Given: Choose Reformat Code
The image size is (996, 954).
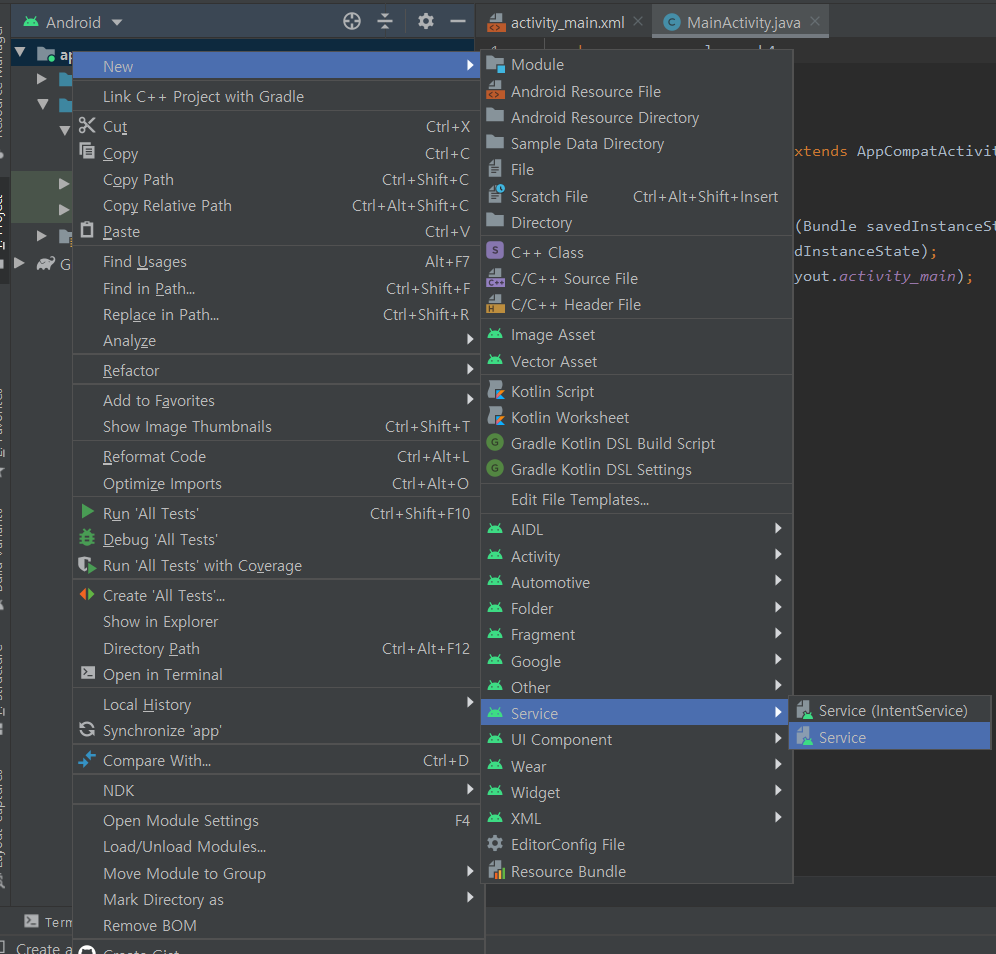Looking at the screenshot, I should [276, 457].
